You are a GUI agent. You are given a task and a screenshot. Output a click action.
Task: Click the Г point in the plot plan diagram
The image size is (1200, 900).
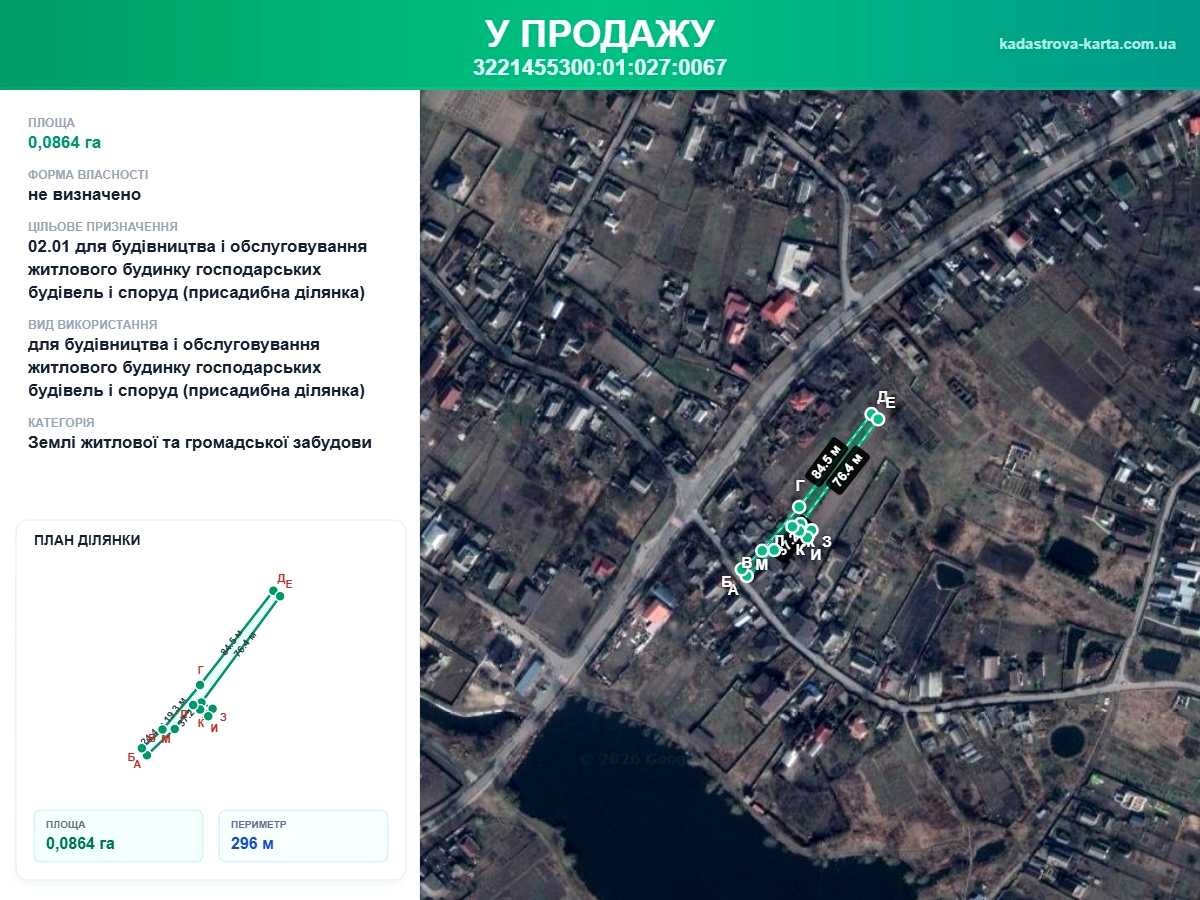tap(200, 685)
